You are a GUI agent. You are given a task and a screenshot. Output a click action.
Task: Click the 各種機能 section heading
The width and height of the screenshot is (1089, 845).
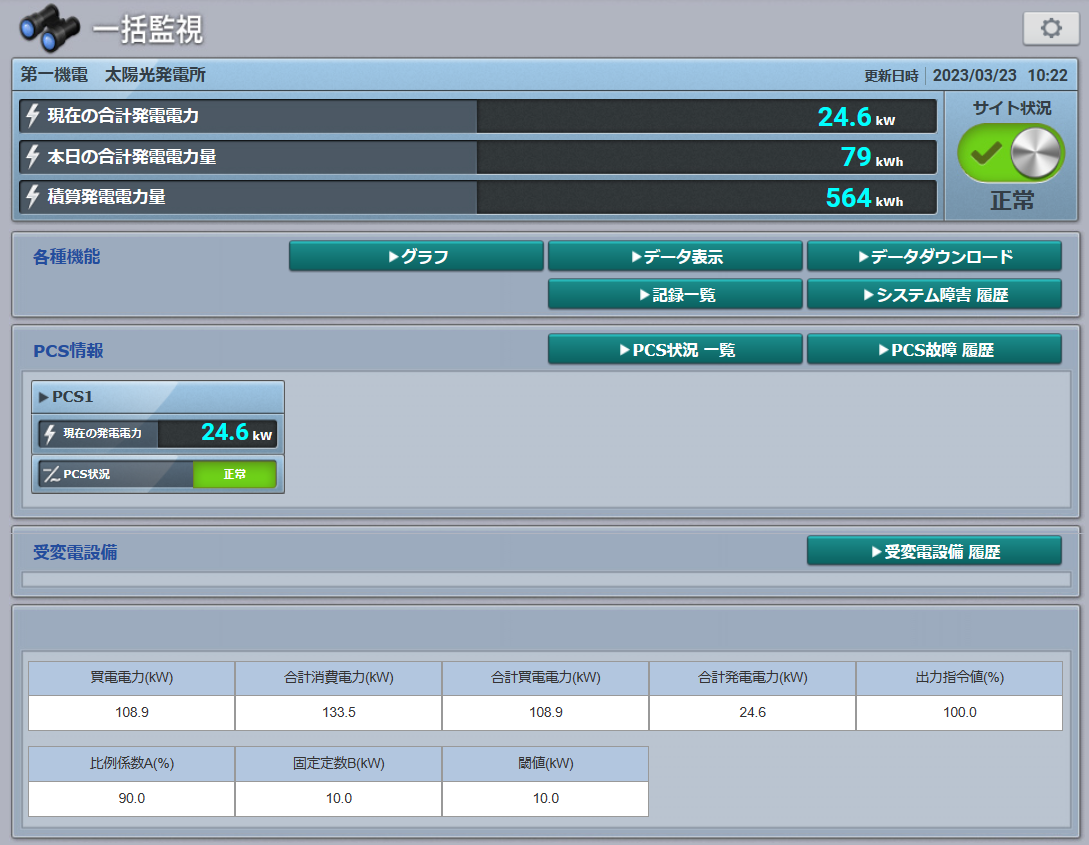(67, 257)
